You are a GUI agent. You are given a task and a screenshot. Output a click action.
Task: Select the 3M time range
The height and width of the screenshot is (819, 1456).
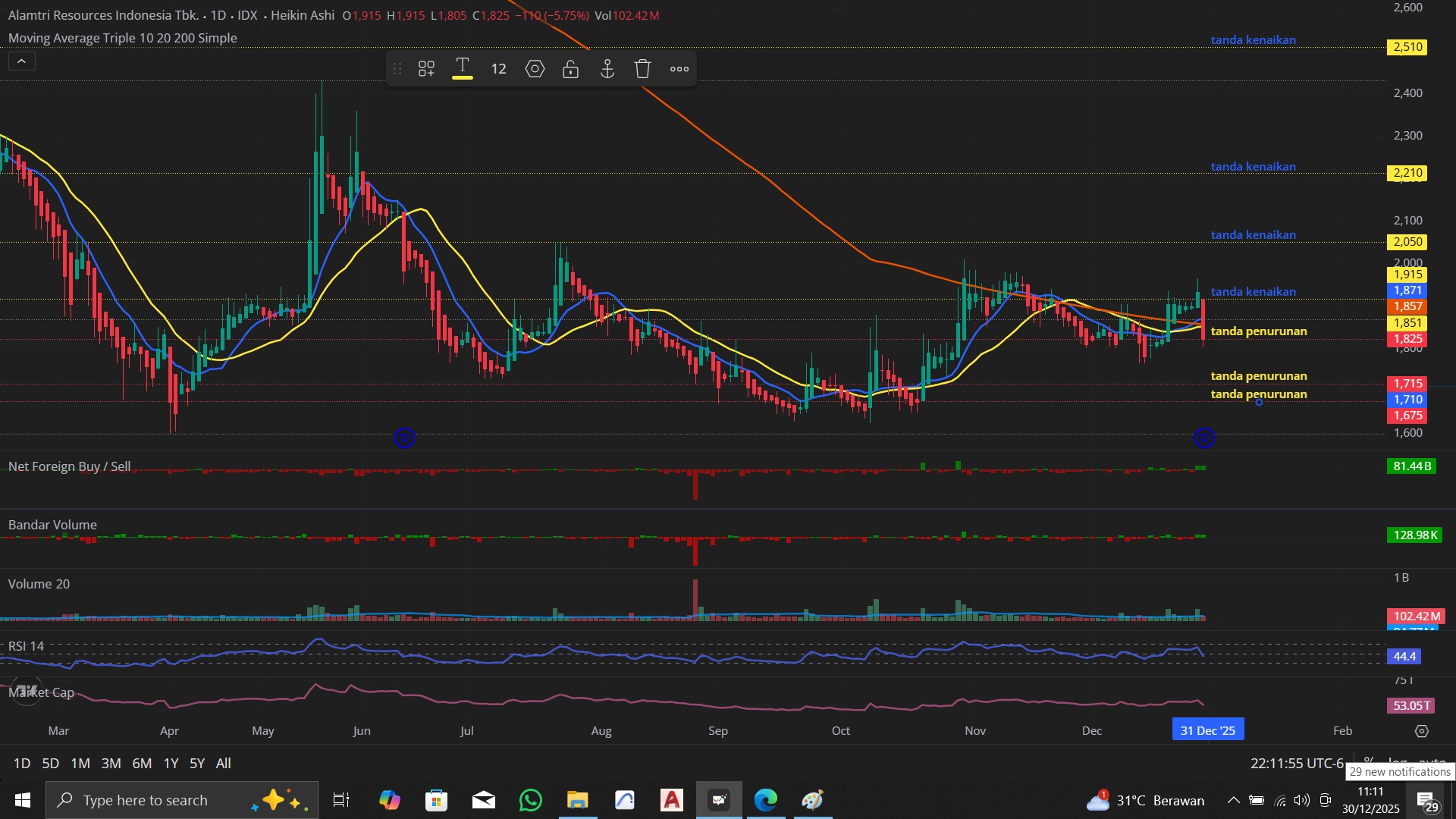click(x=111, y=764)
